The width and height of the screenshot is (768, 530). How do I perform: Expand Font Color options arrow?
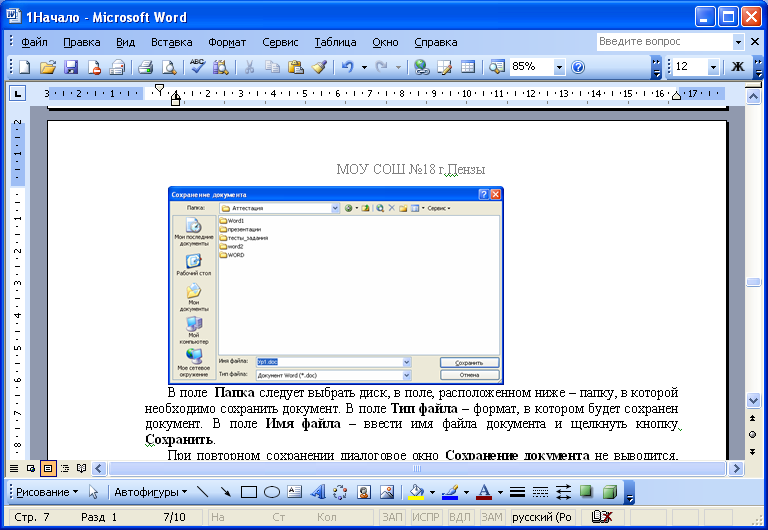coord(500,492)
